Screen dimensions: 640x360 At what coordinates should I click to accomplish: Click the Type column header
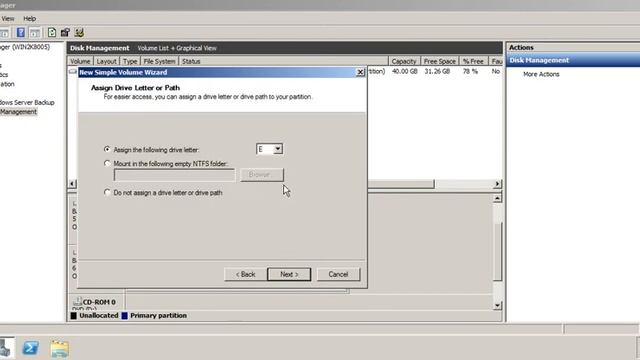coord(130,61)
